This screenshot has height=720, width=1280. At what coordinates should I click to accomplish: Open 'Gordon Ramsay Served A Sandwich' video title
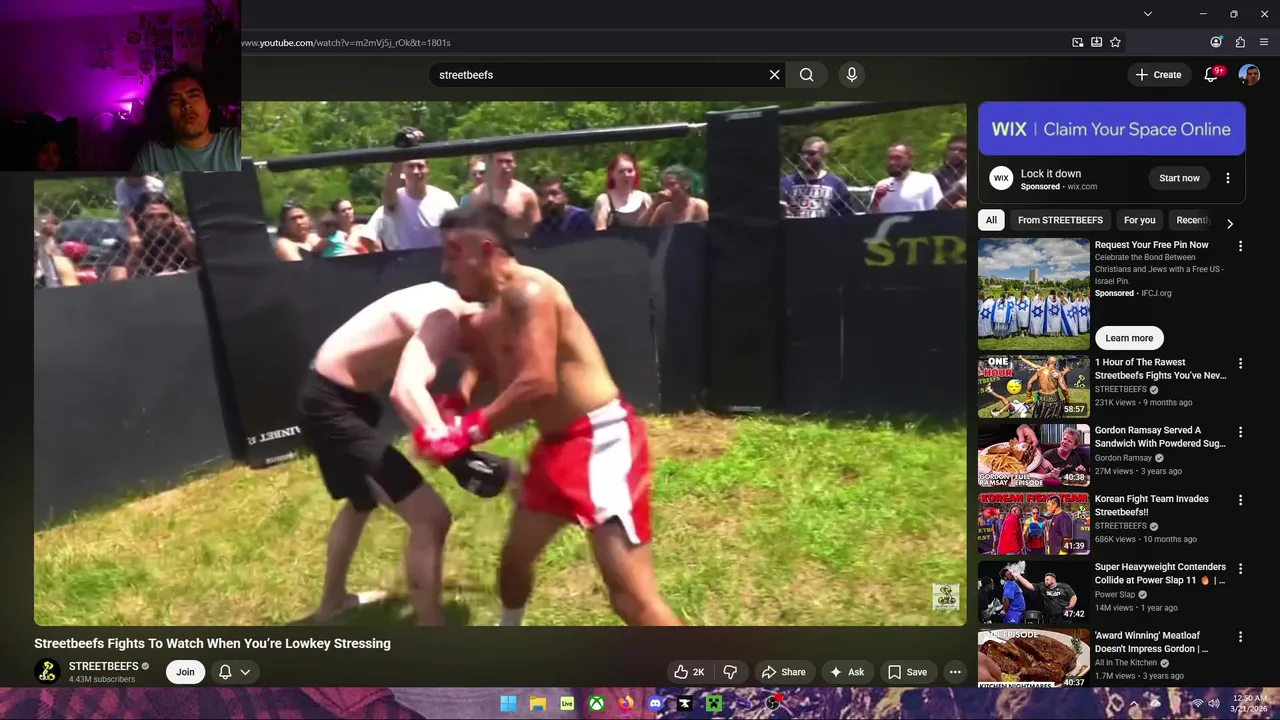click(x=1160, y=437)
